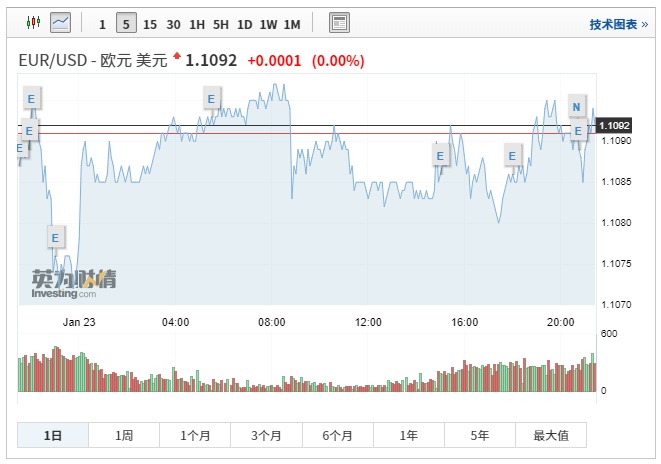The width and height of the screenshot is (661, 464).
Task: Click the EUR/USD 欧元 美元 title
Action: pos(92,60)
